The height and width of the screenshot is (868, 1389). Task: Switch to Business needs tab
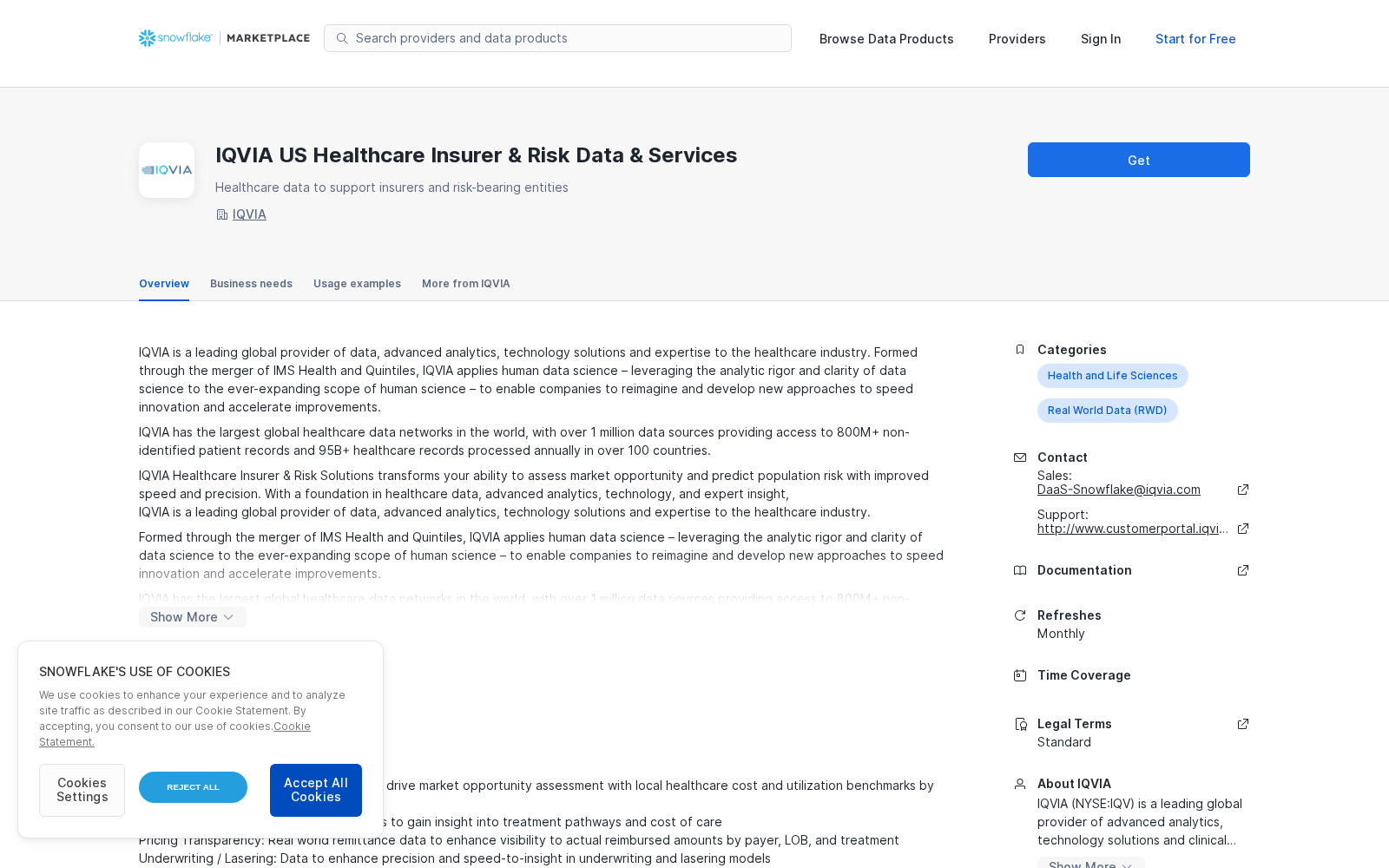(x=251, y=284)
